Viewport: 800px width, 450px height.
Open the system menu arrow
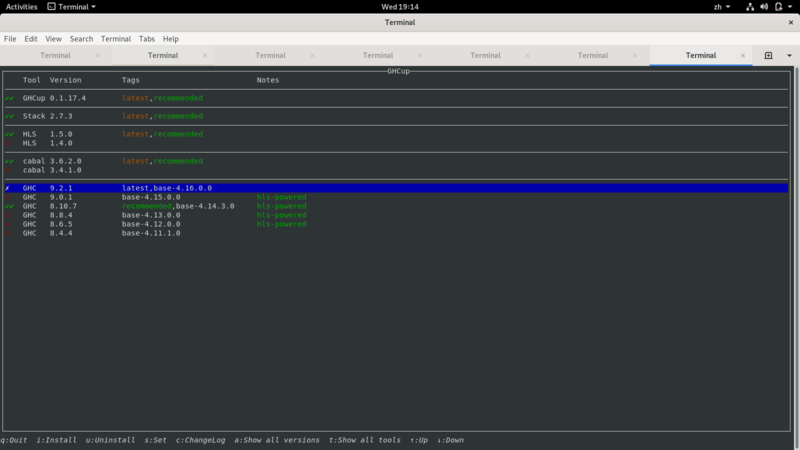coord(790,7)
